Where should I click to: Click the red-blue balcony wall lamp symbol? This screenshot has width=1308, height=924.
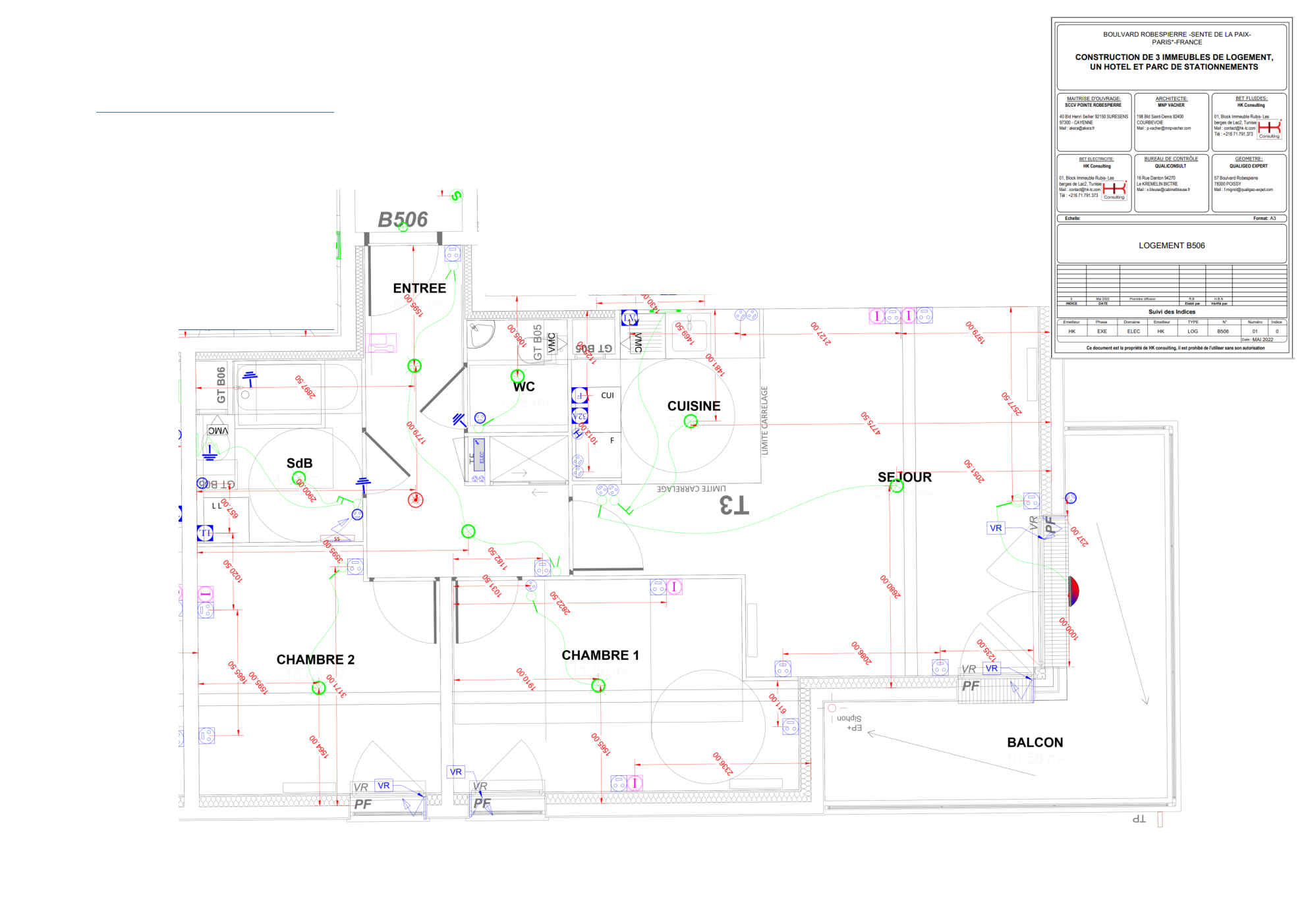1073,591
